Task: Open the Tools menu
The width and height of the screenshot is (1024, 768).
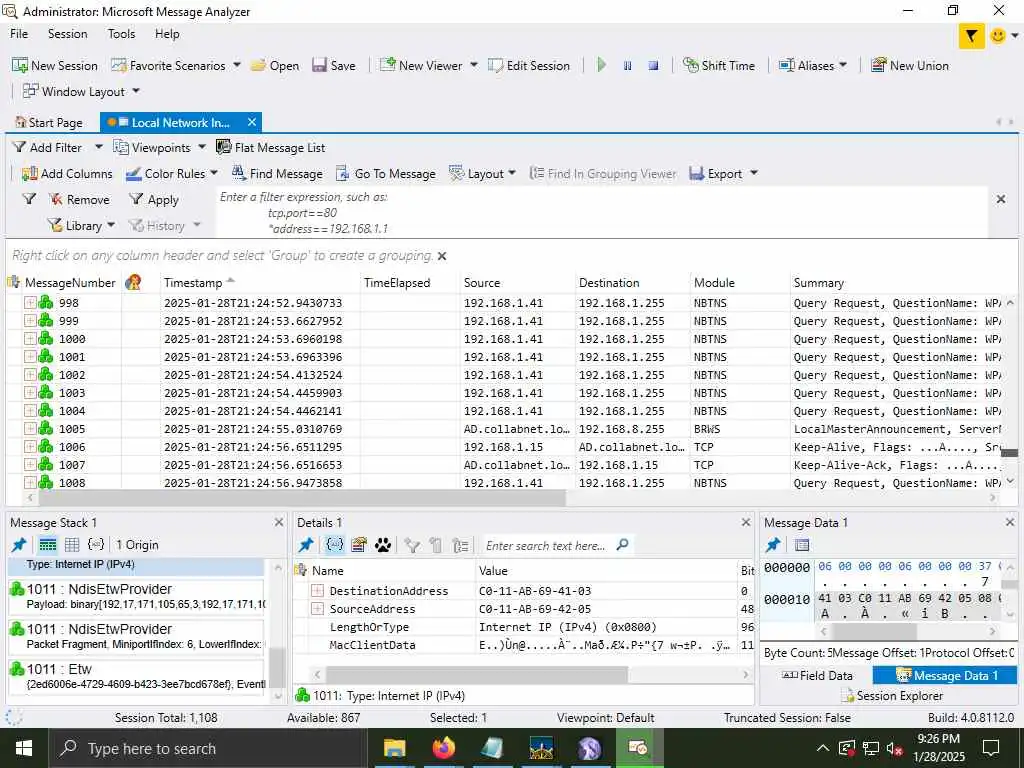Action: point(121,34)
